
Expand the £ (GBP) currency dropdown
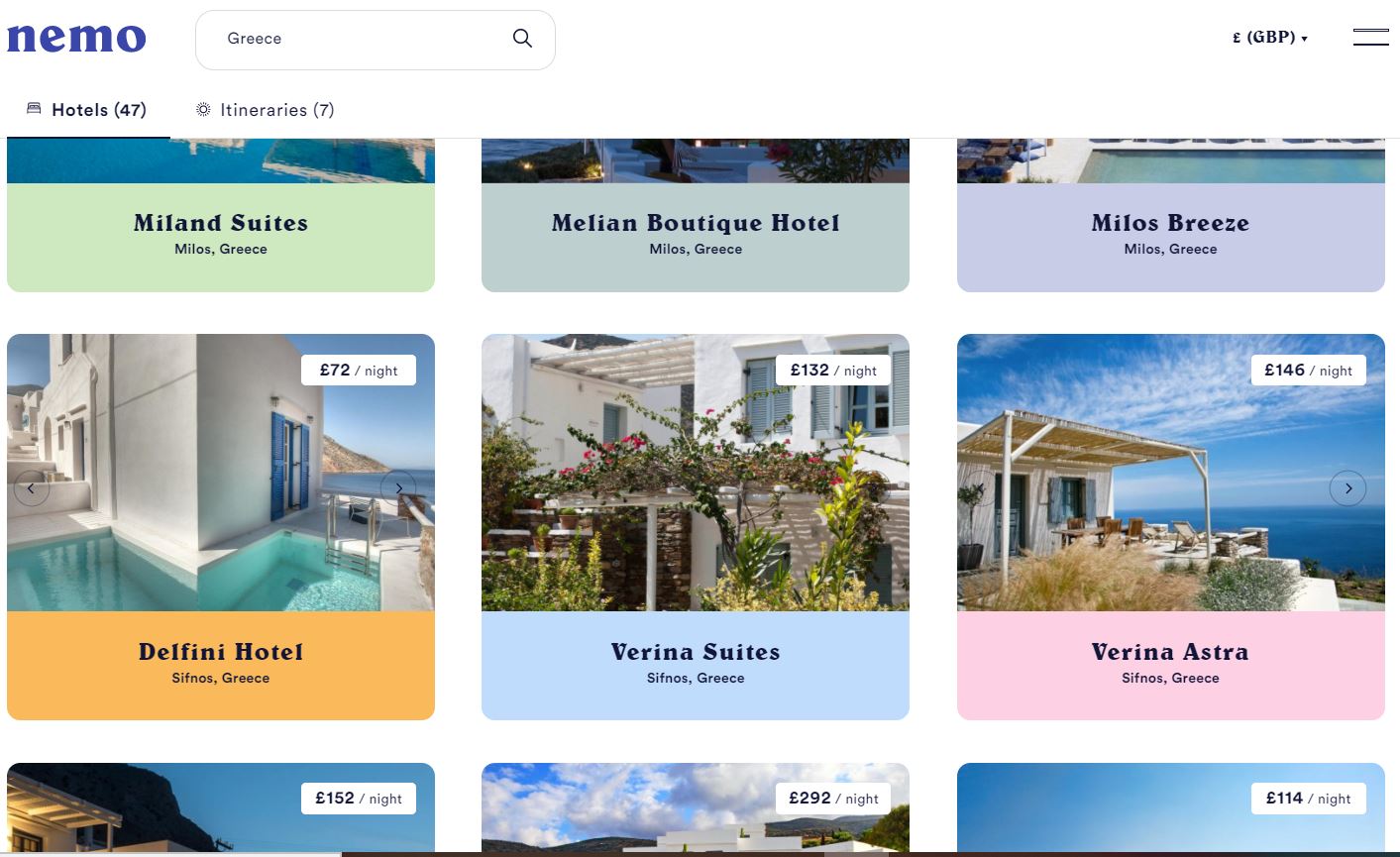tap(1270, 38)
